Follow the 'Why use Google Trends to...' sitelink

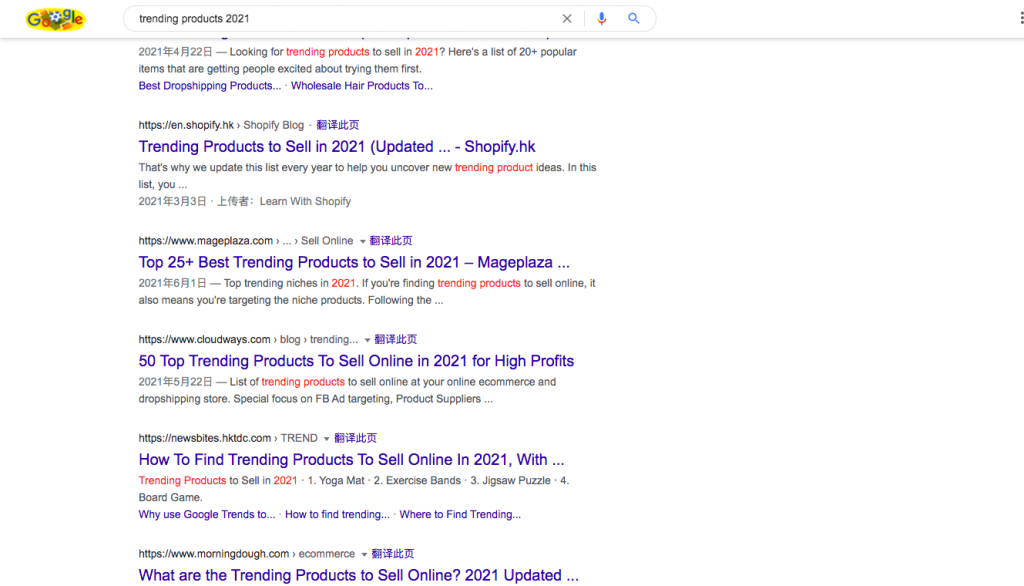point(206,514)
